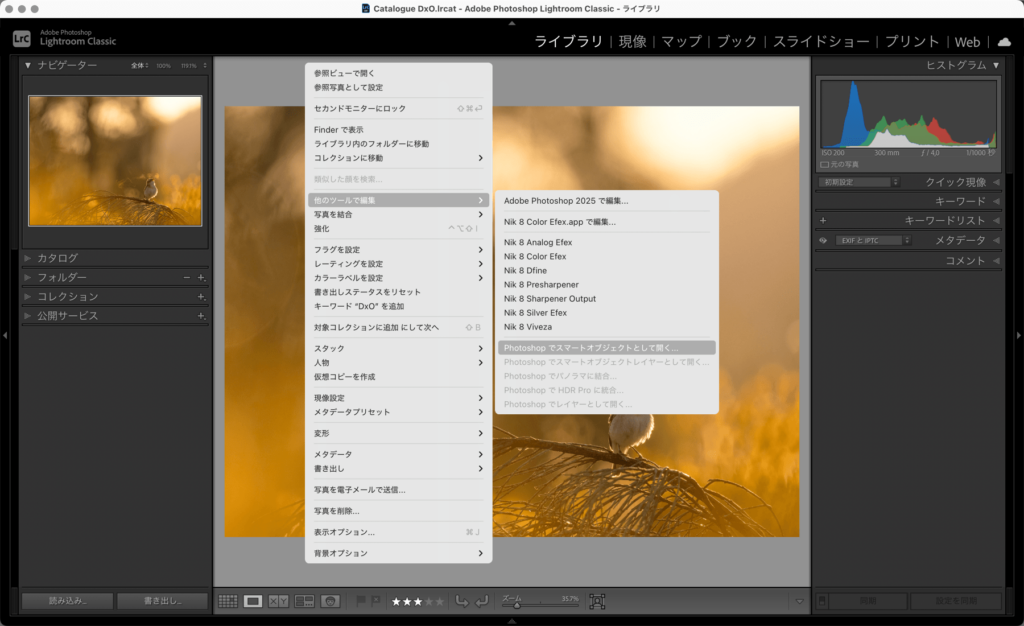
Task: Set the reject flag in toolbar
Action: point(376,601)
